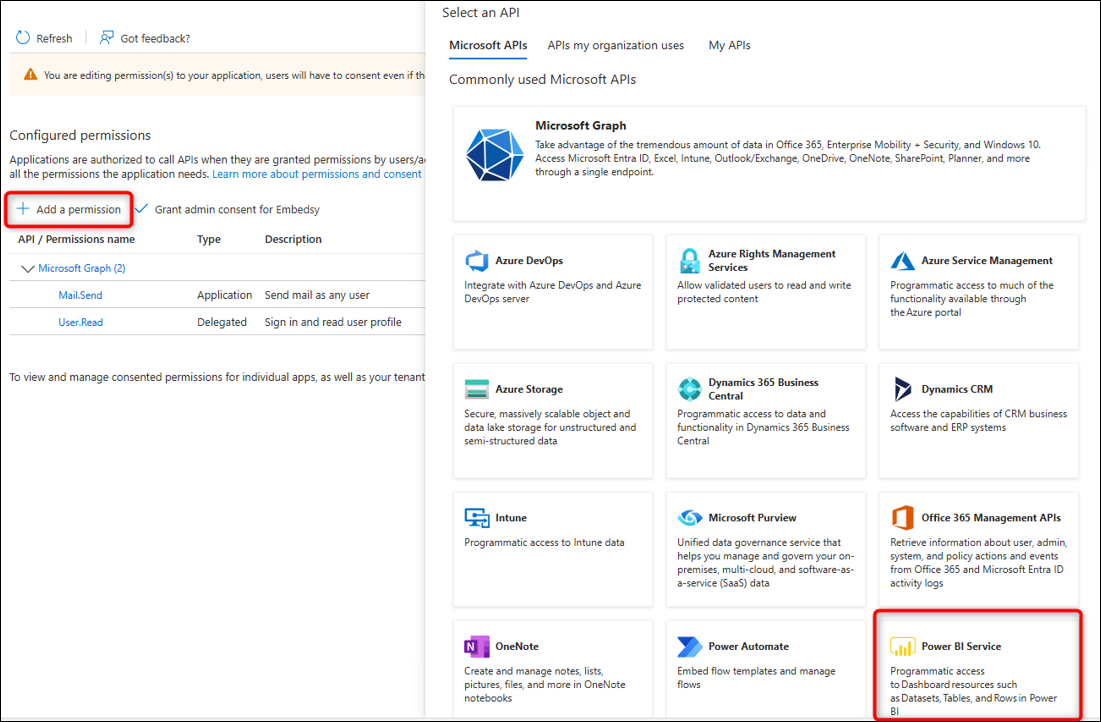
Task: Open the Microsoft Purview API
Action: point(765,545)
